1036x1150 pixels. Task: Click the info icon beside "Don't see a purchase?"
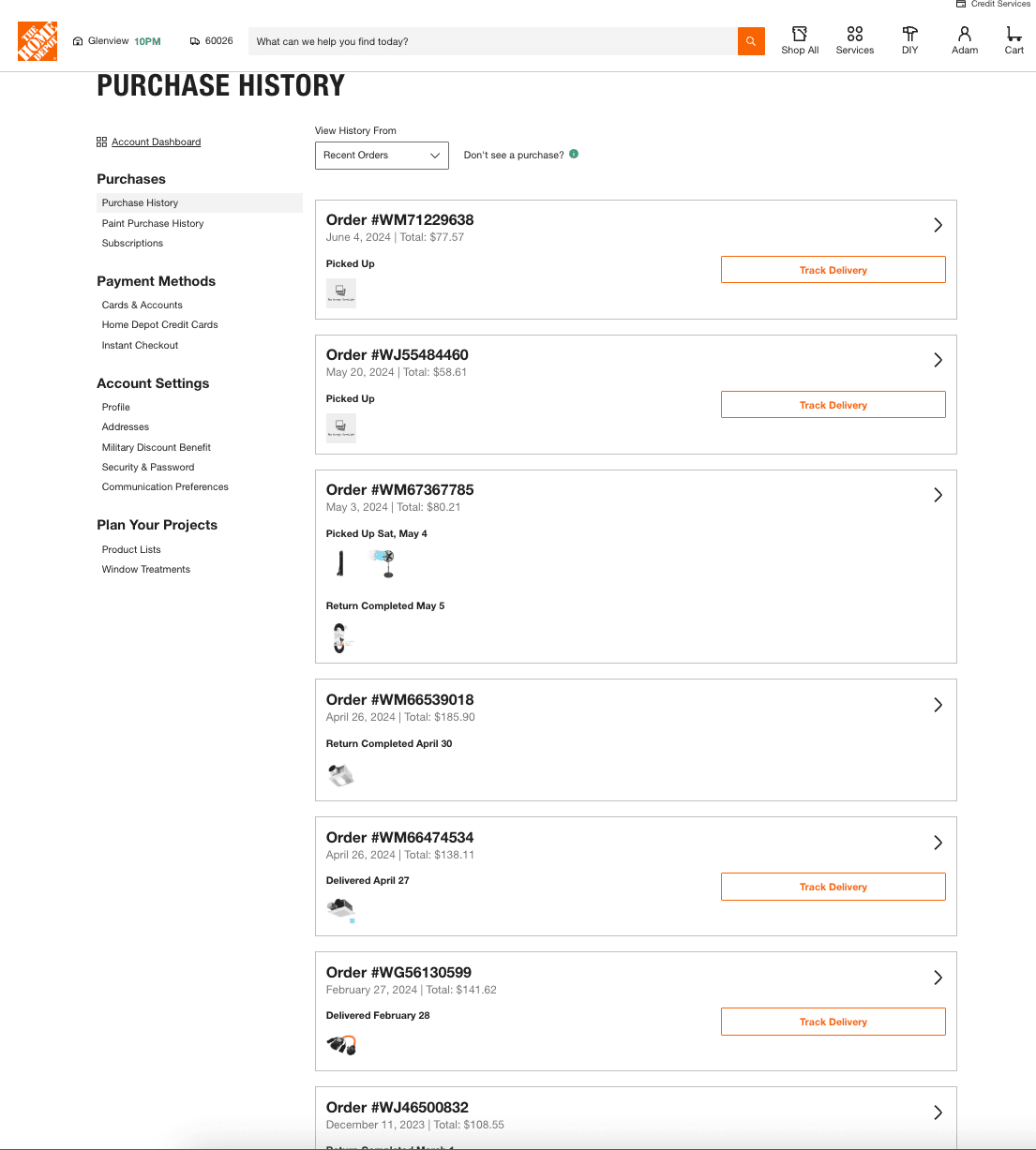[574, 154]
